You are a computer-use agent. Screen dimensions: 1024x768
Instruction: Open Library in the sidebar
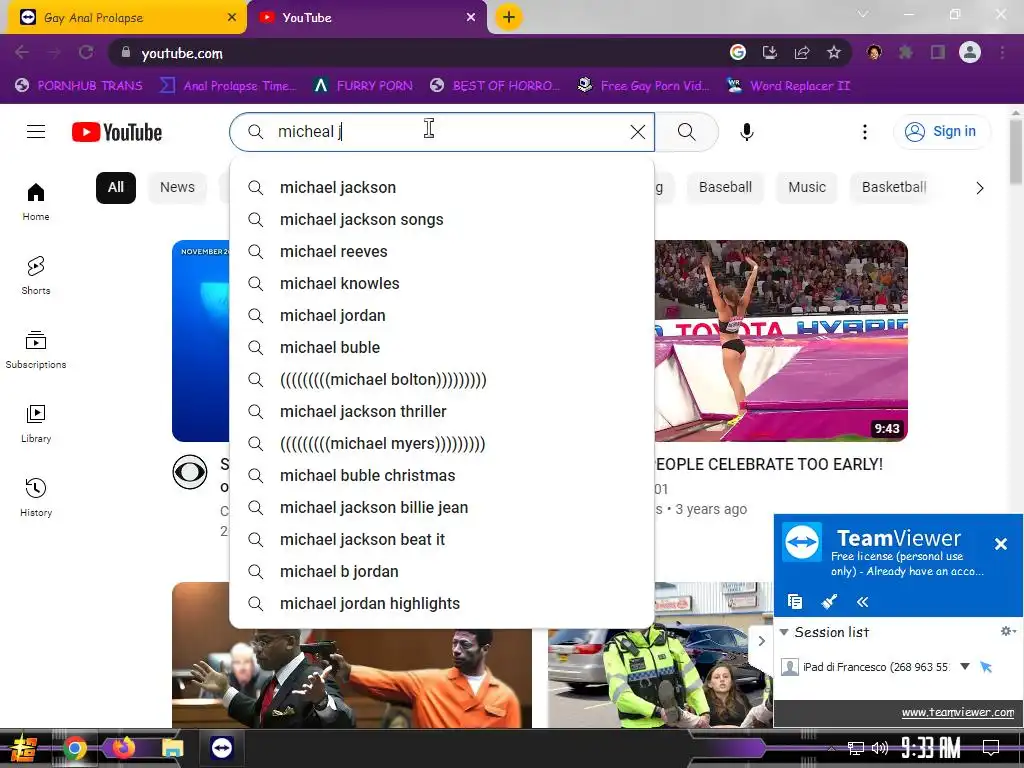[x=36, y=424]
